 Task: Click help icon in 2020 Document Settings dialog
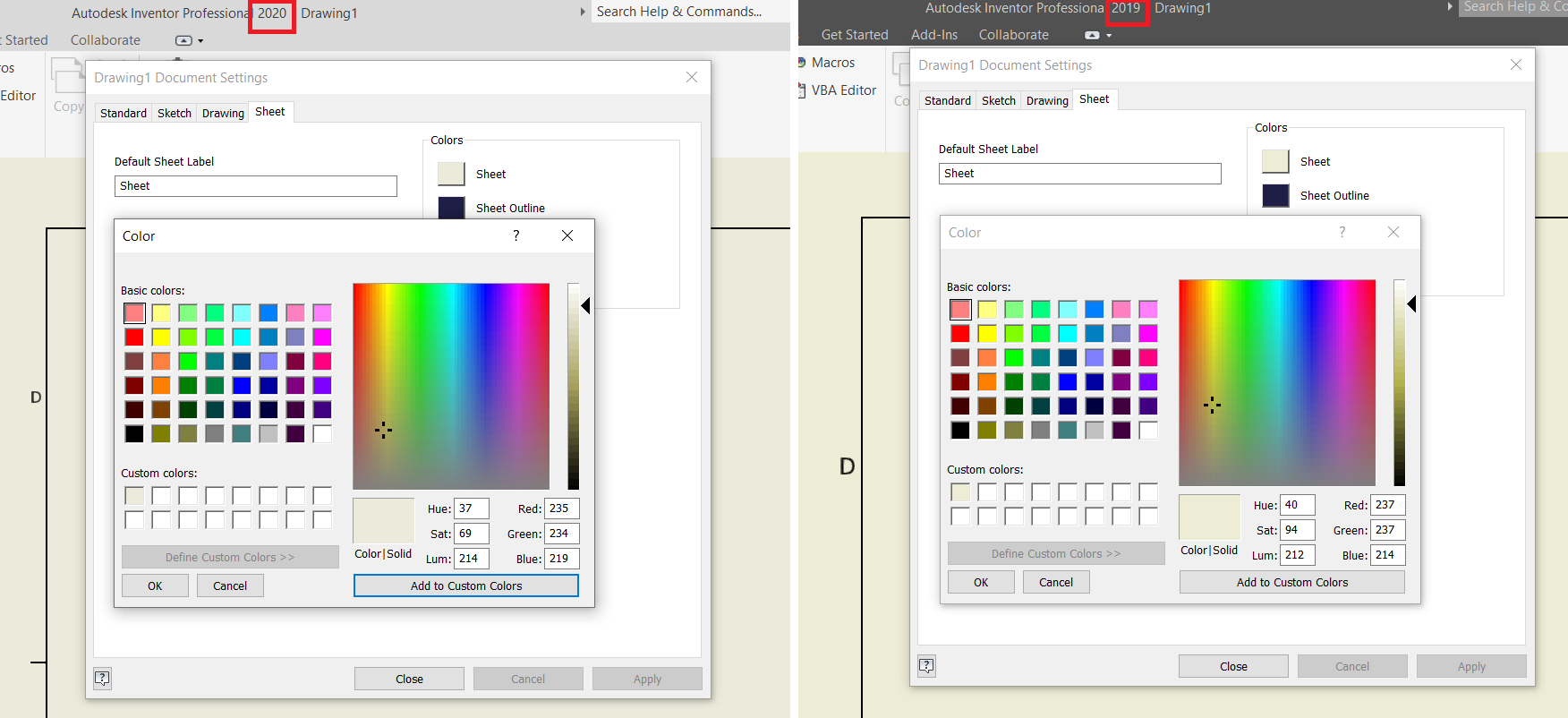pos(103,678)
